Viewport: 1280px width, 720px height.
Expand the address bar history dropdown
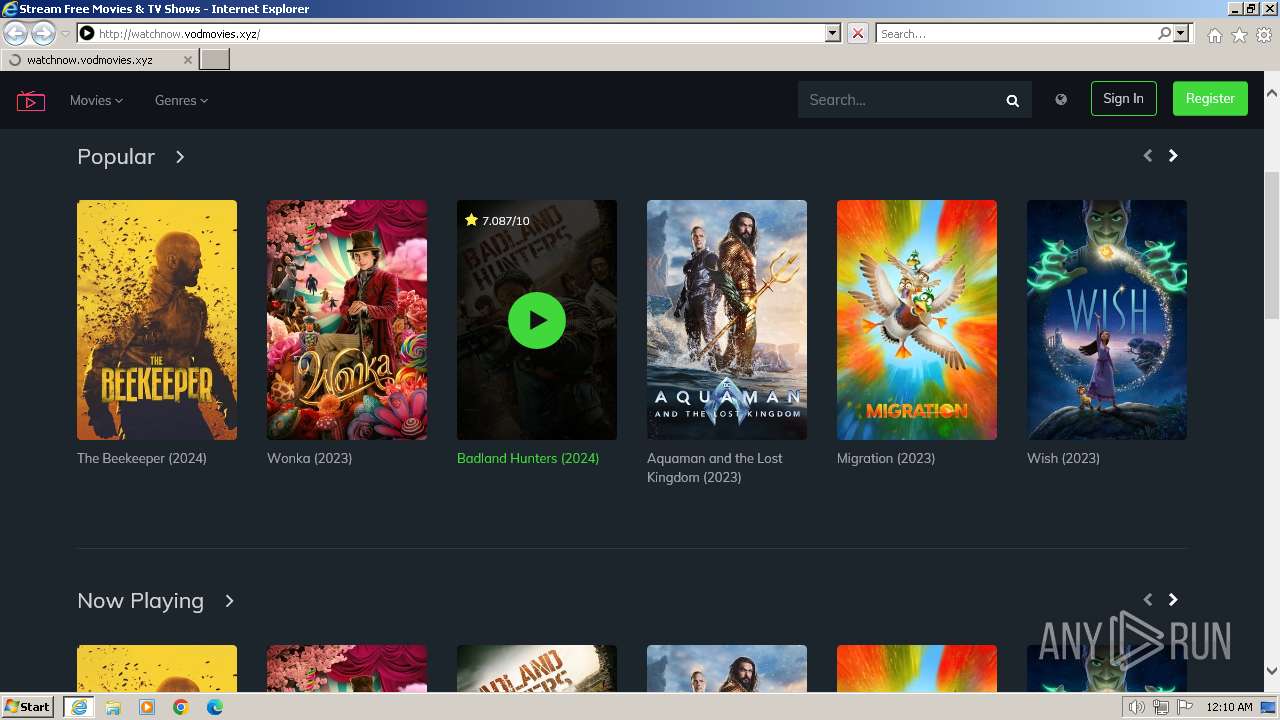pos(833,34)
